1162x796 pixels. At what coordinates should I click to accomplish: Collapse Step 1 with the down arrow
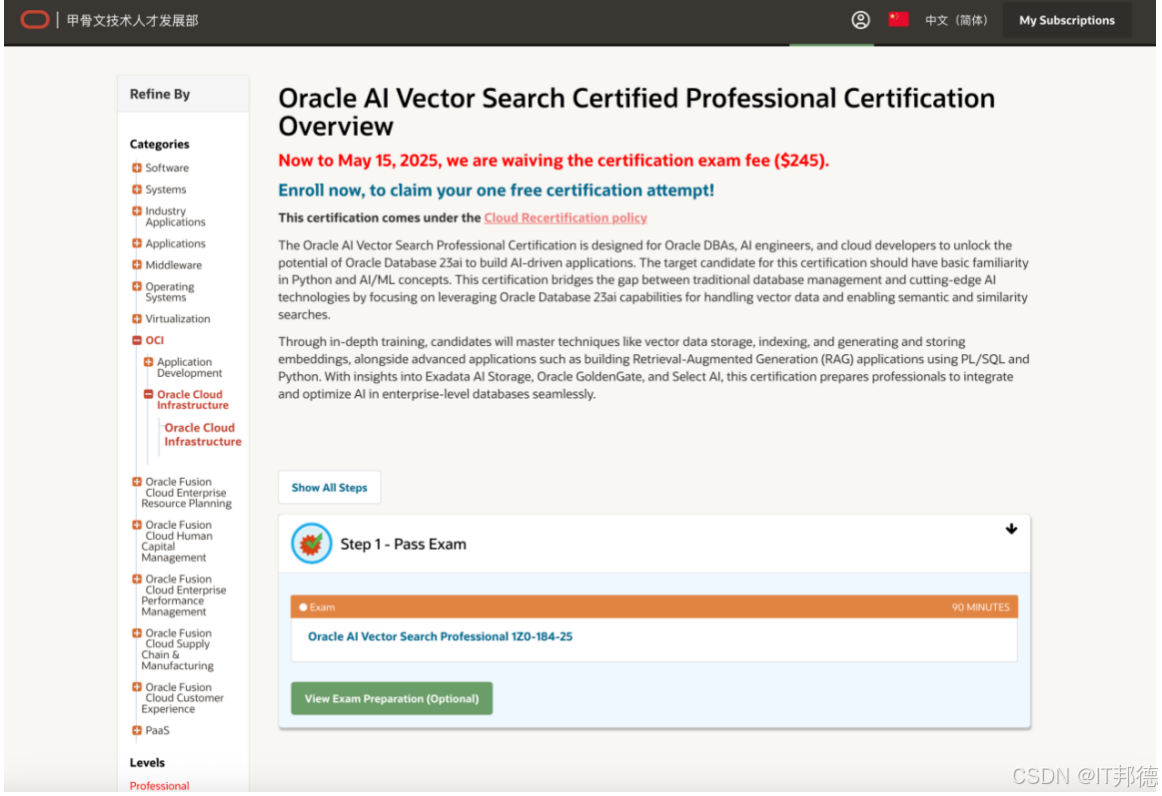(x=1011, y=529)
